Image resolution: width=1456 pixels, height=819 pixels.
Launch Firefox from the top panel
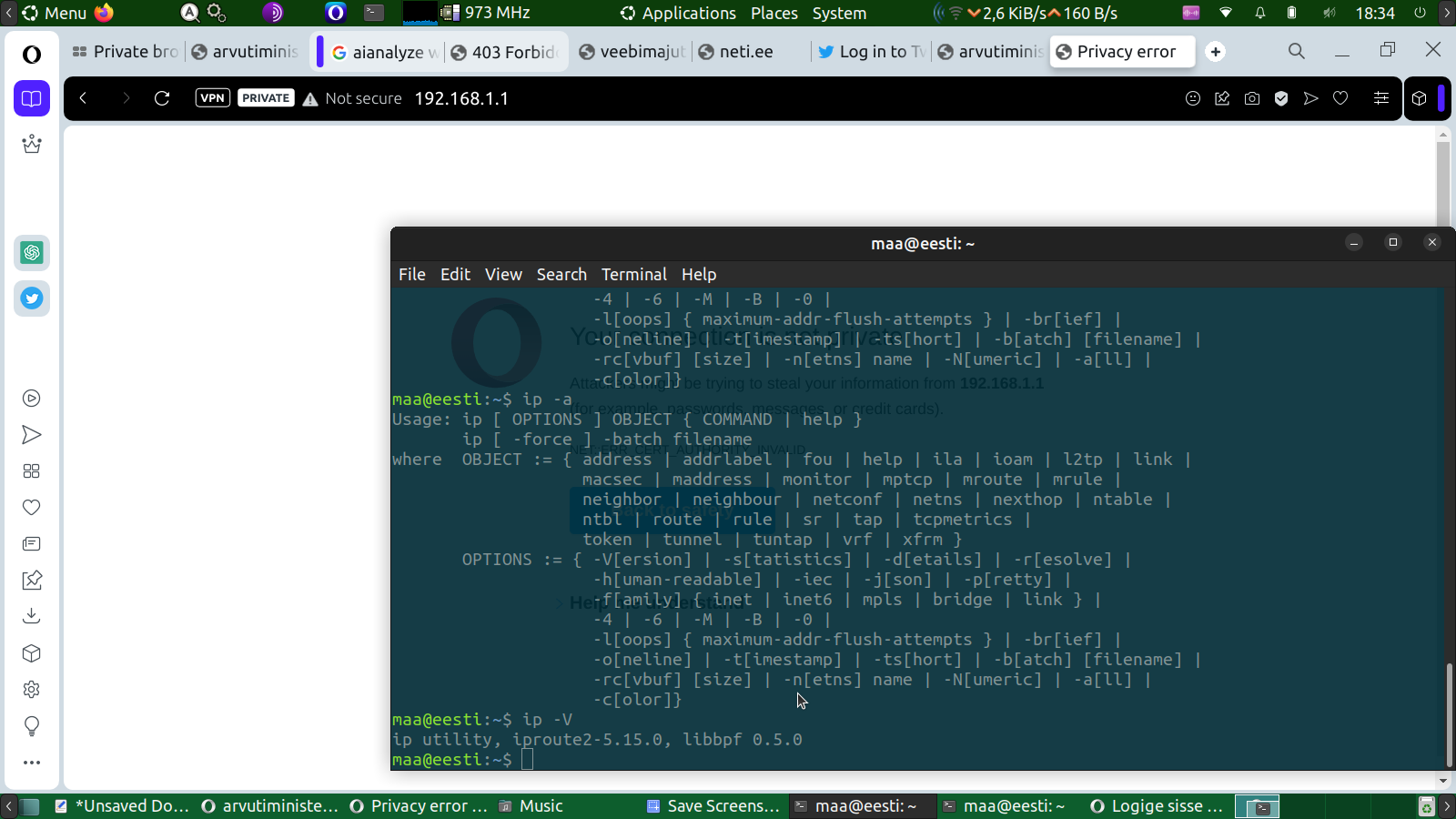click(105, 13)
